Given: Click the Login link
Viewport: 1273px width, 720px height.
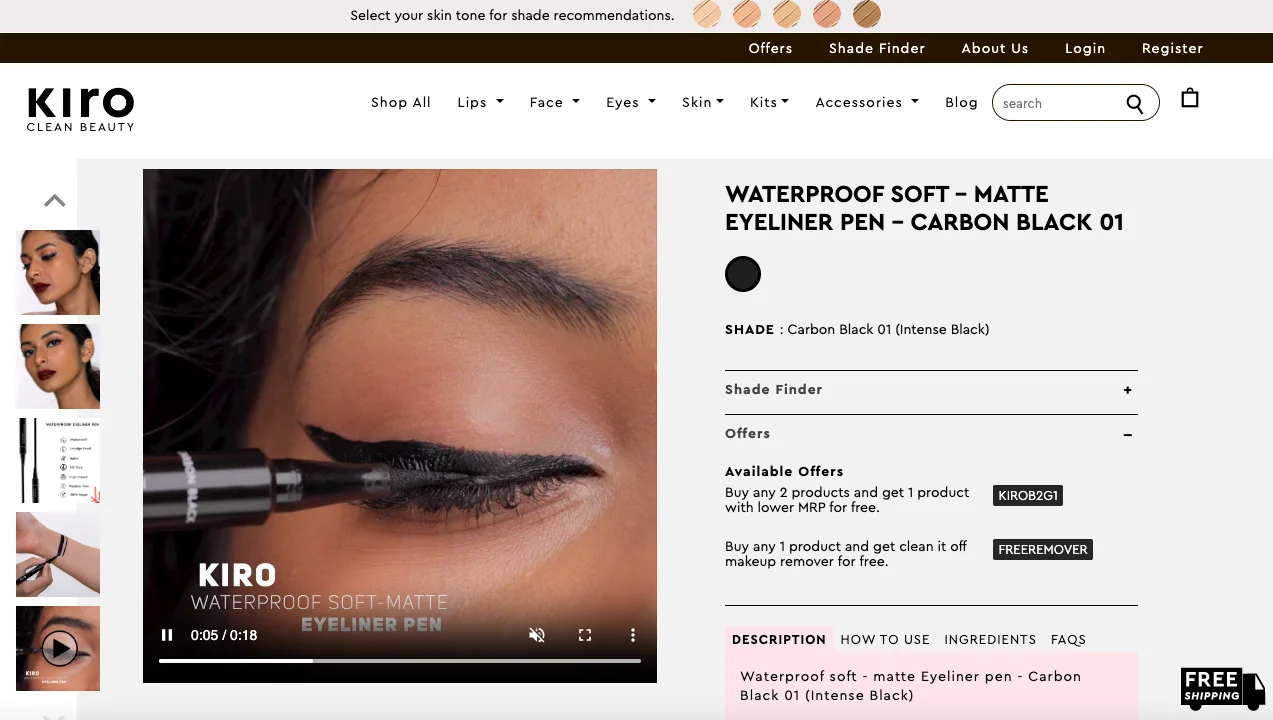Looking at the screenshot, I should click(1085, 48).
